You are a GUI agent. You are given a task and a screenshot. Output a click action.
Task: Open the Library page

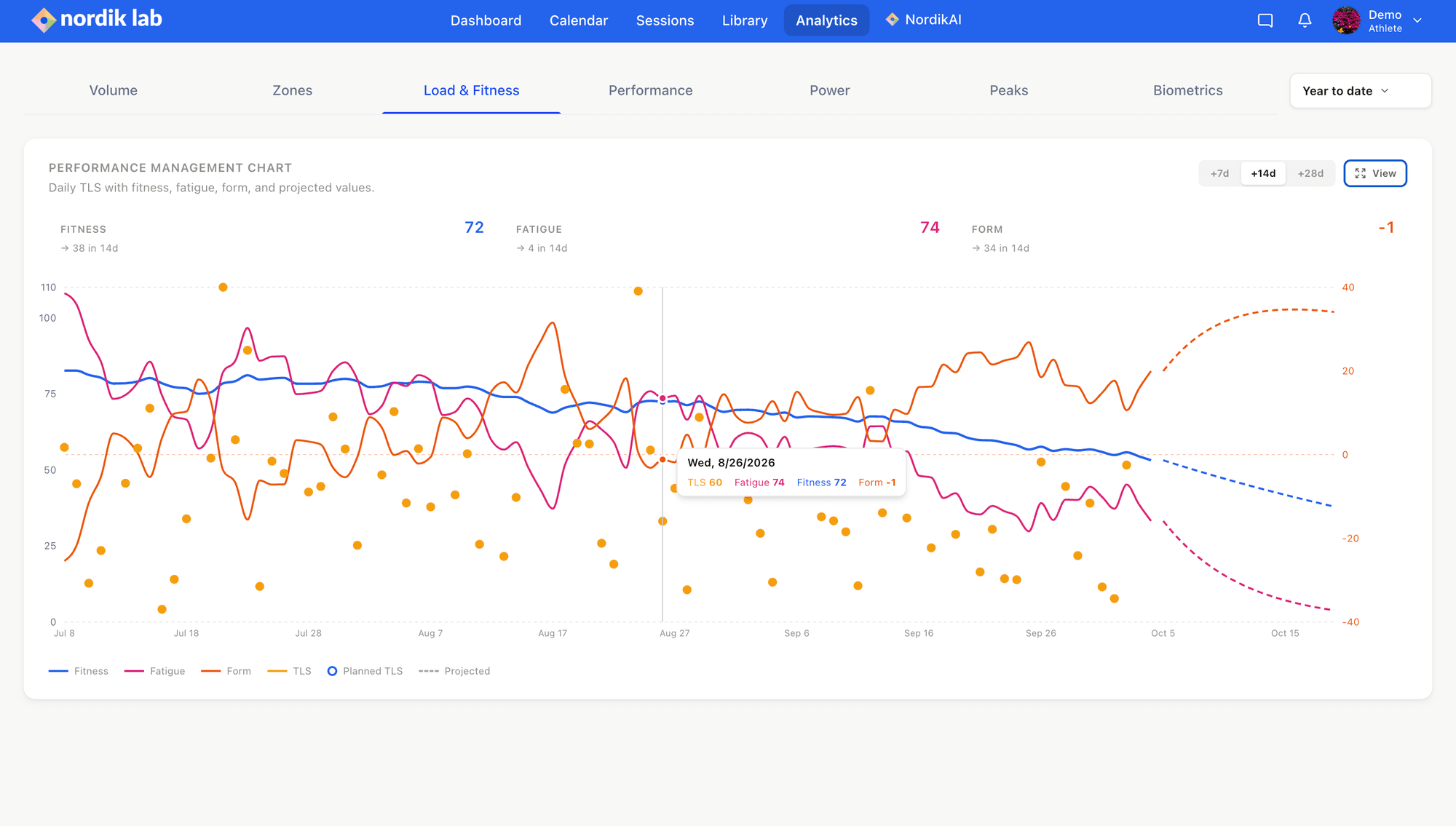click(x=745, y=20)
